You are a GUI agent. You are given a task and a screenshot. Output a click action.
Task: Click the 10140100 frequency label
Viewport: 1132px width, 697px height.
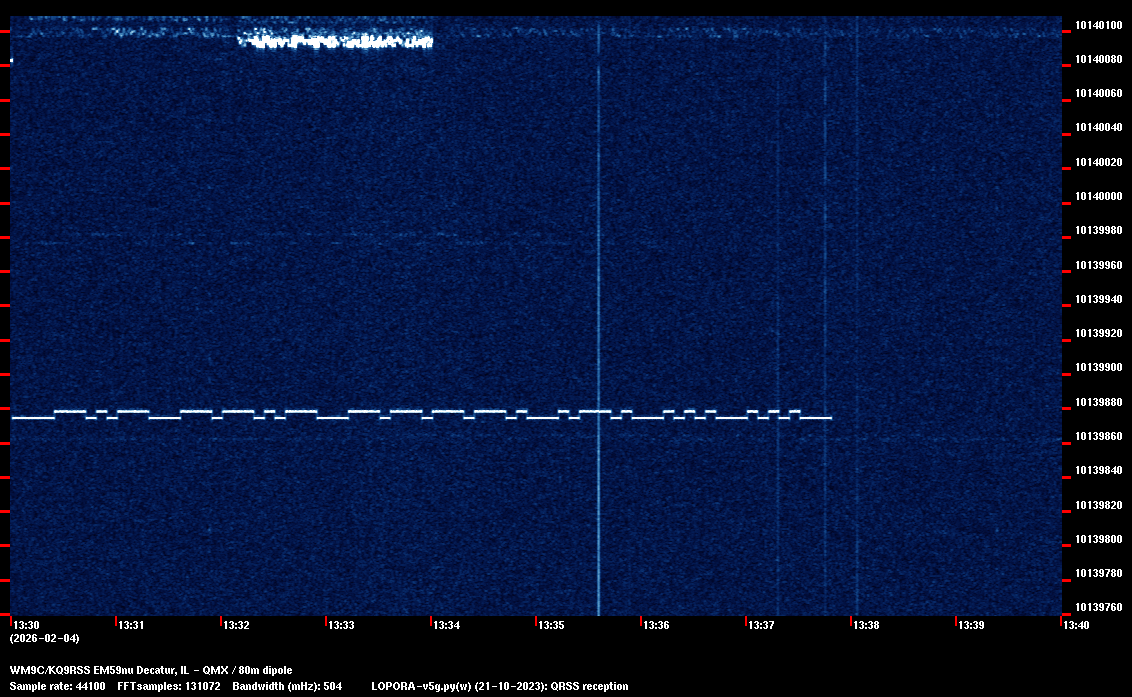coord(1098,25)
